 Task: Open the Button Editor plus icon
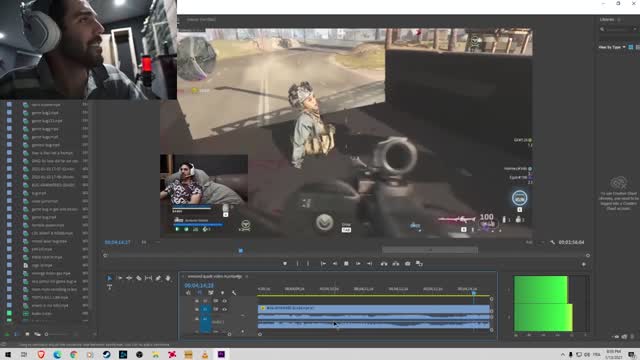[x=584, y=264]
